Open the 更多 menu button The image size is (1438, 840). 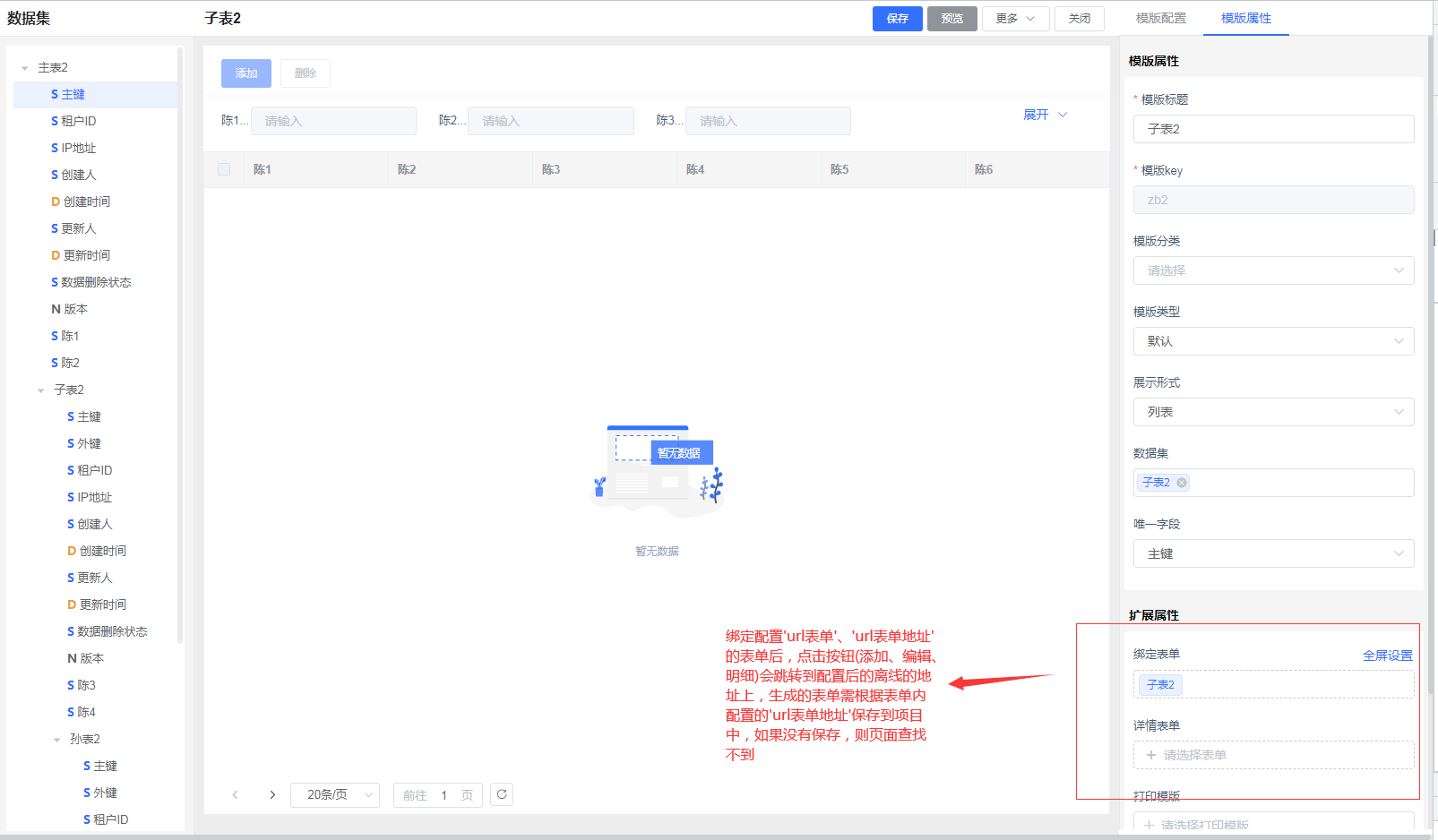click(x=1015, y=18)
